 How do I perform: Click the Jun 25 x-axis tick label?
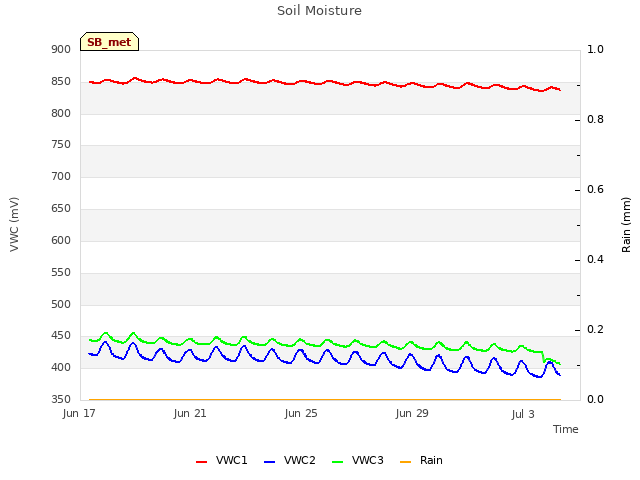point(301,413)
